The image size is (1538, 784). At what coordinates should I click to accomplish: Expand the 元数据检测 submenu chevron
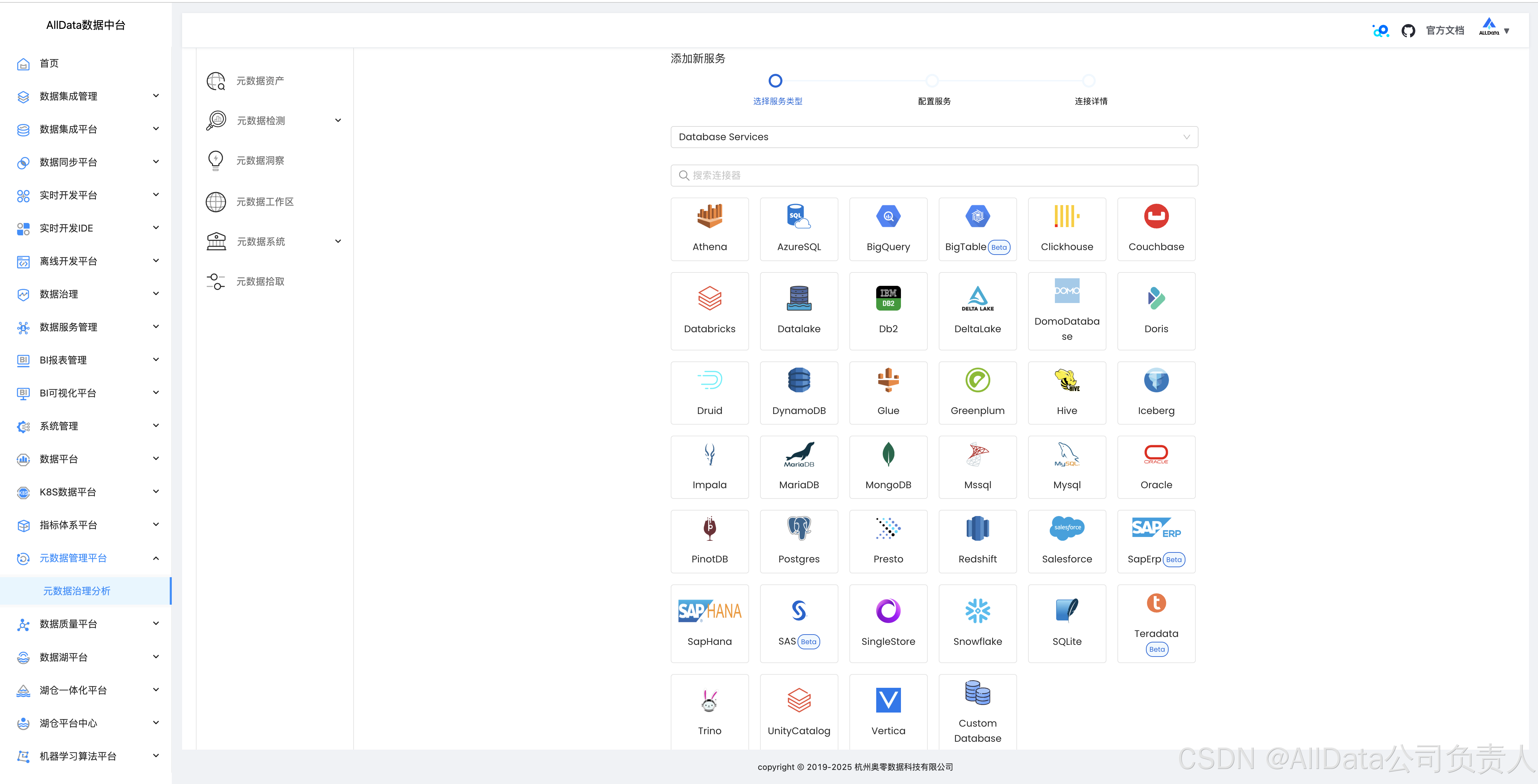338,120
